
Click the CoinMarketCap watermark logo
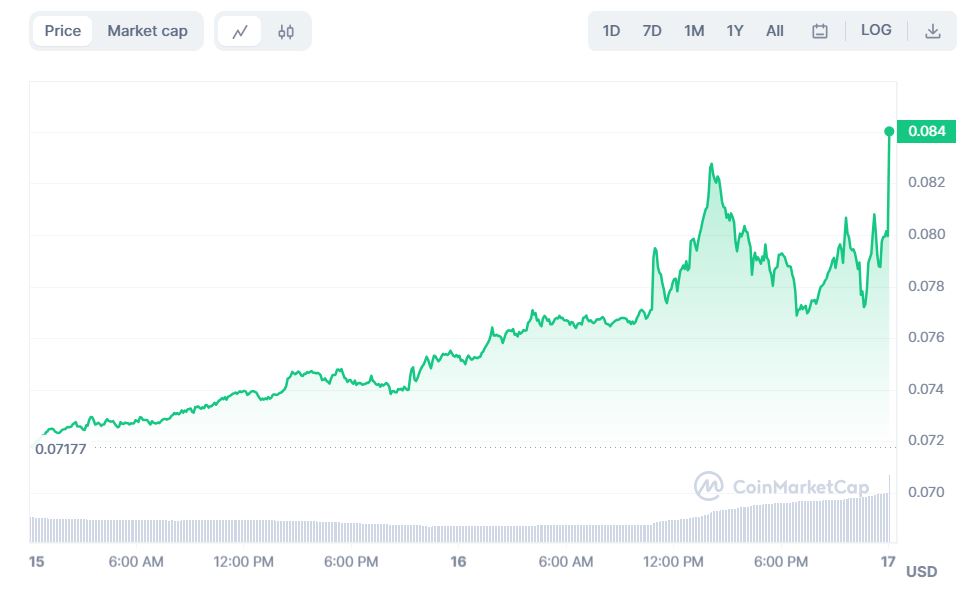(x=782, y=487)
